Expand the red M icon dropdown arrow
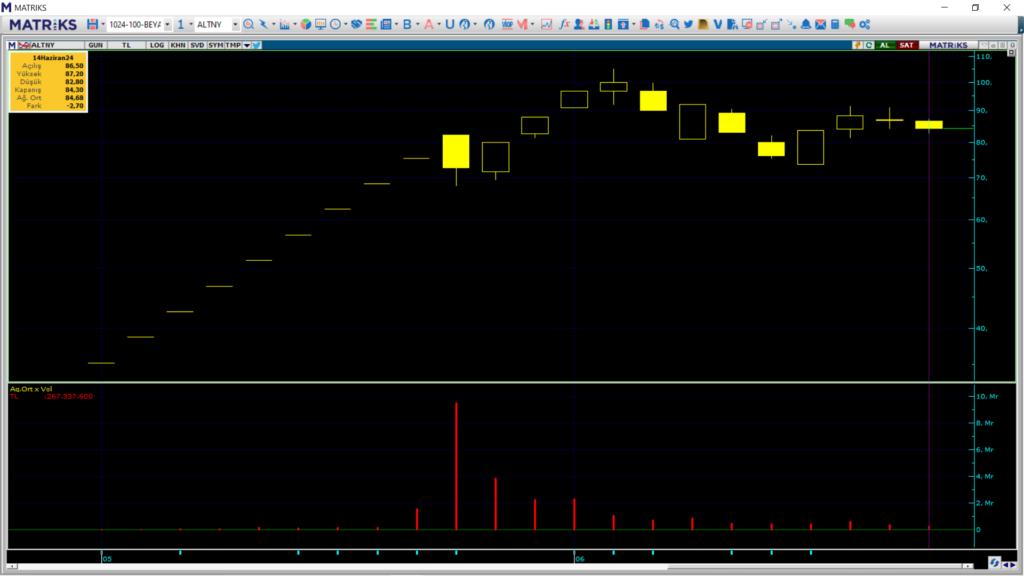 (x=532, y=25)
